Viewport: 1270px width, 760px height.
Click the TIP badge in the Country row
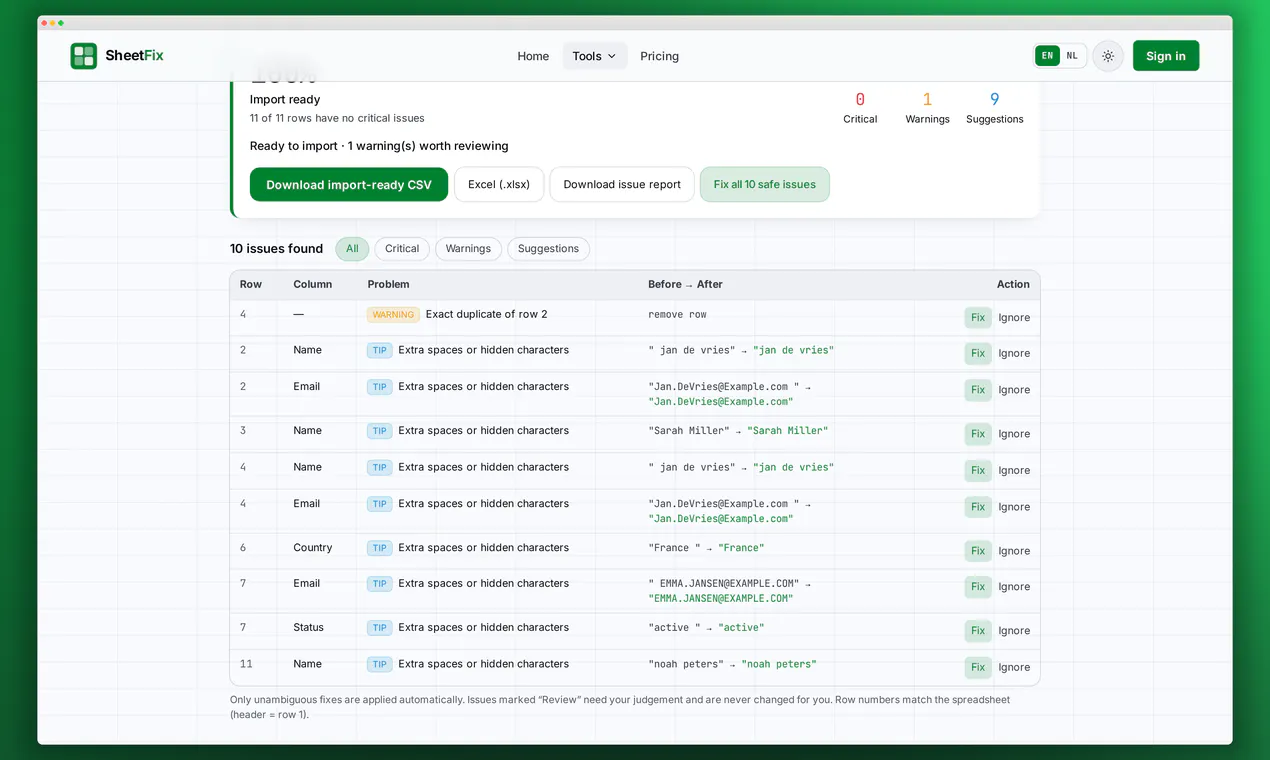click(379, 548)
